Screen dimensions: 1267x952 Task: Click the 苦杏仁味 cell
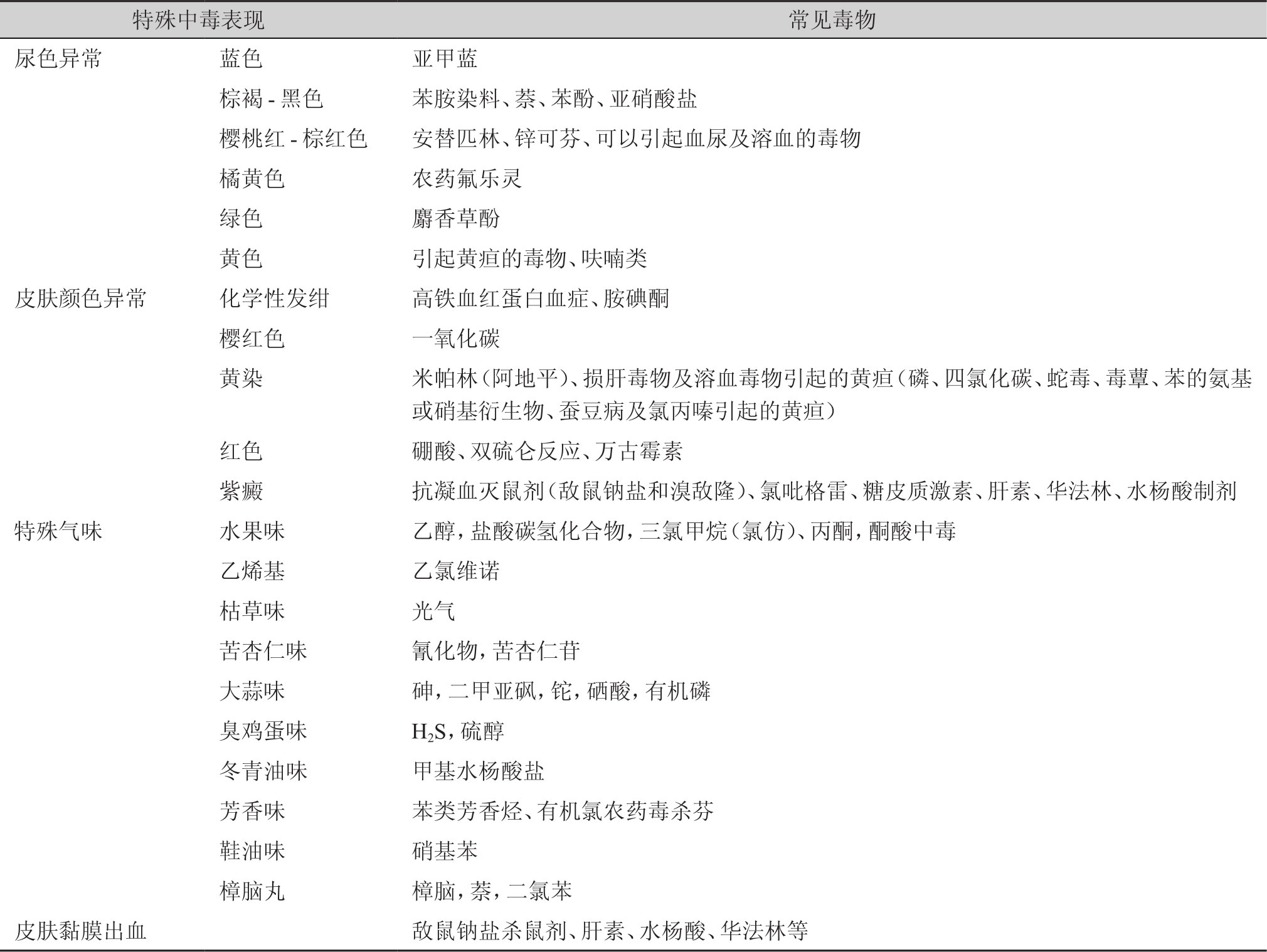click(x=263, y=652)
